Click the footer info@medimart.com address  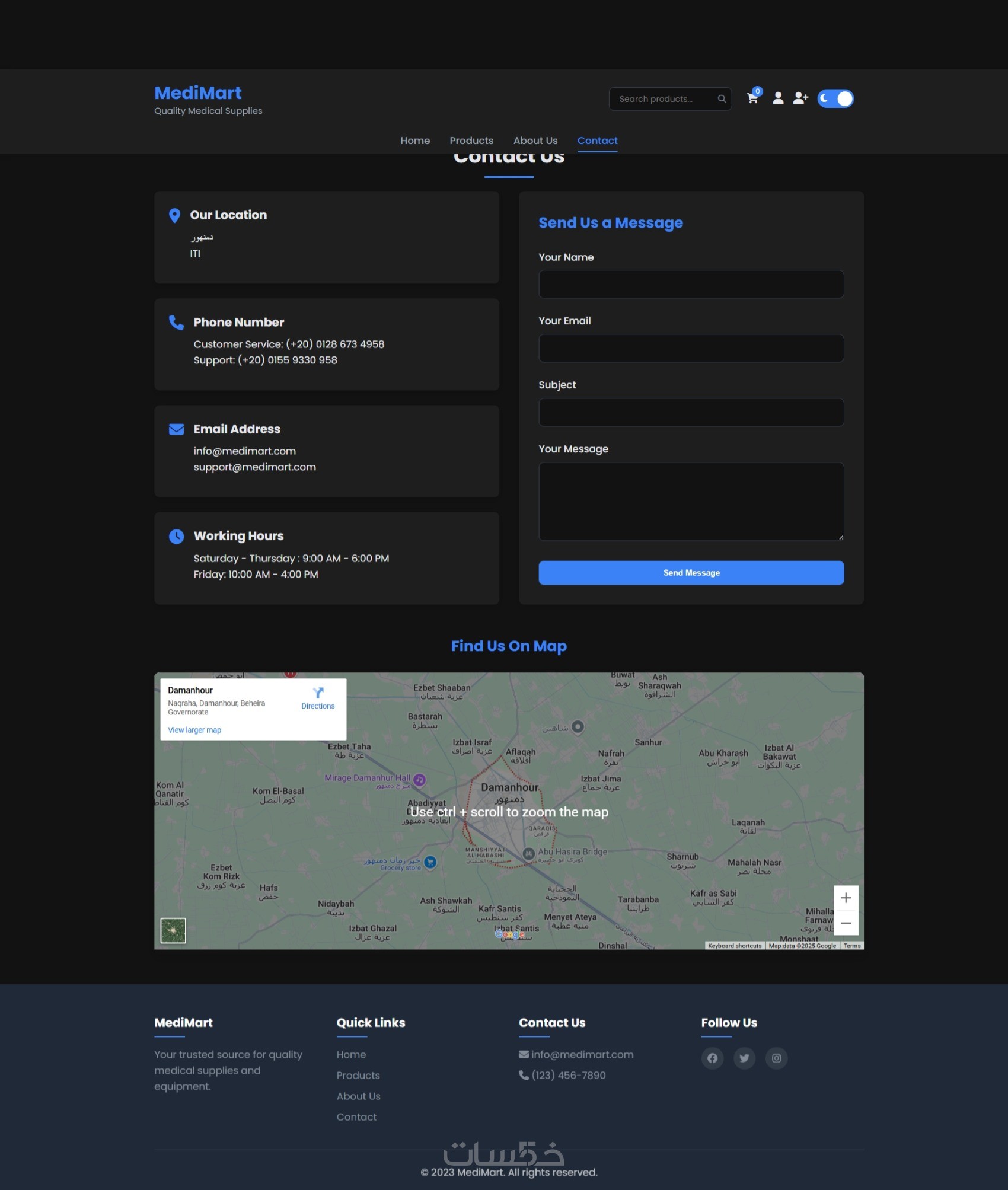pyautogui.click(x=582, y=1054)
